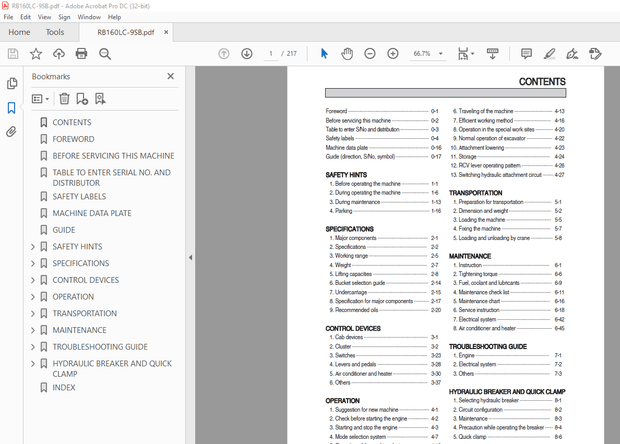Open the fit page options tool
Screen dimensions: 620x444
(x=465, y=54)
